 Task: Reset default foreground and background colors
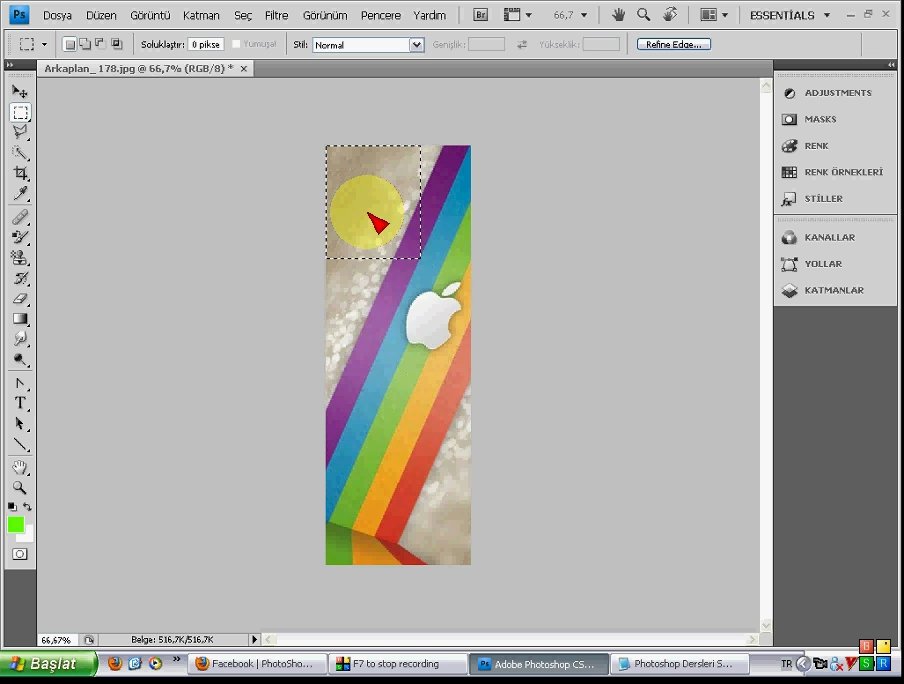point(12,506)
